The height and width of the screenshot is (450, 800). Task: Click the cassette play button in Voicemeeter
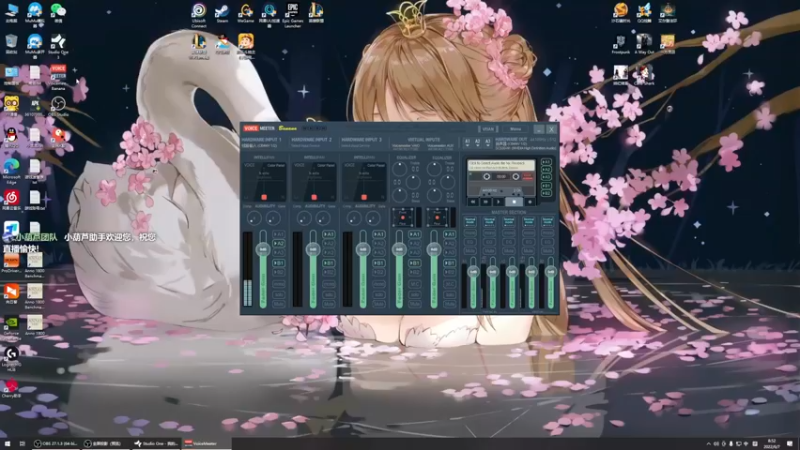(498, 202)
